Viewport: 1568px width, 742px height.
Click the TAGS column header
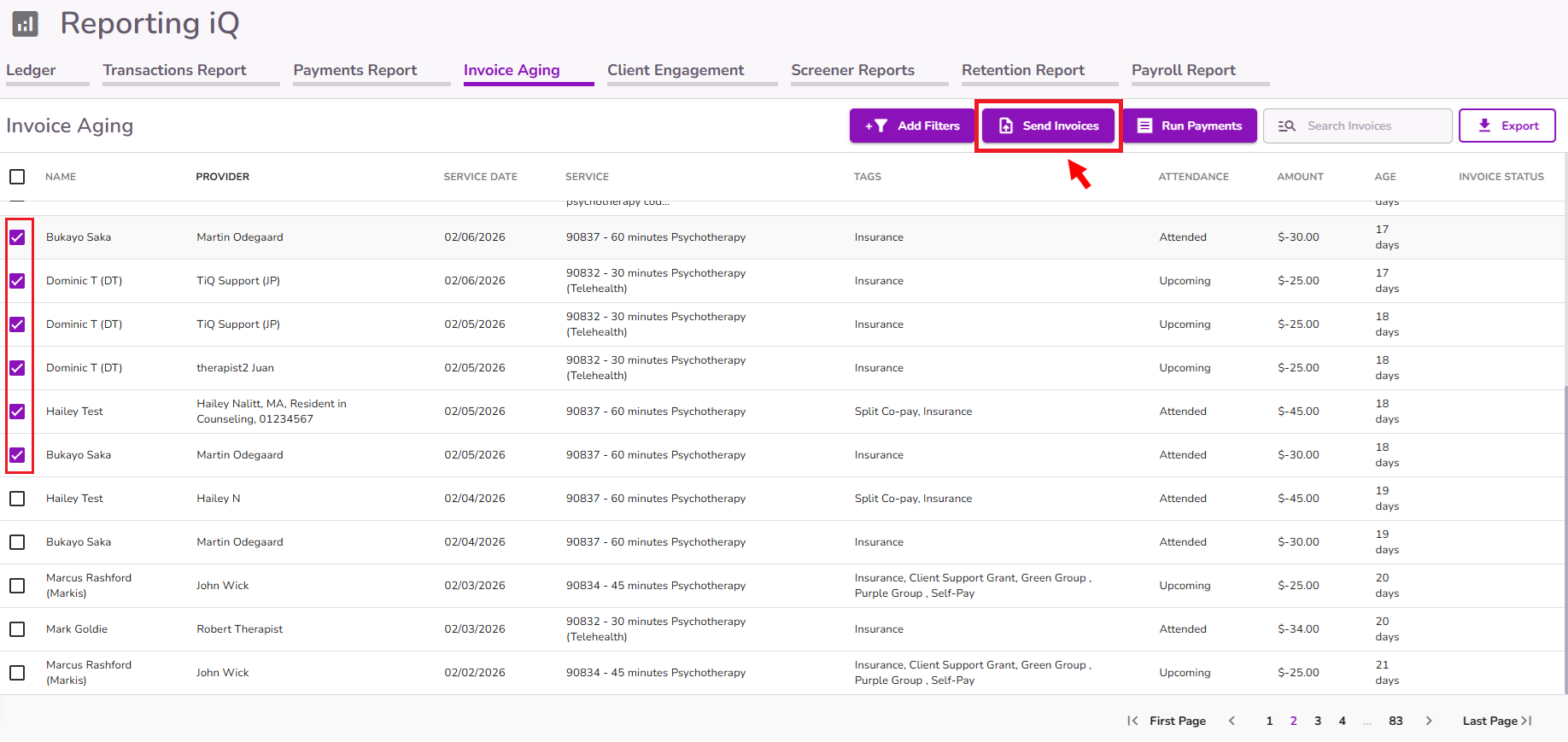[x=868, y=177]
